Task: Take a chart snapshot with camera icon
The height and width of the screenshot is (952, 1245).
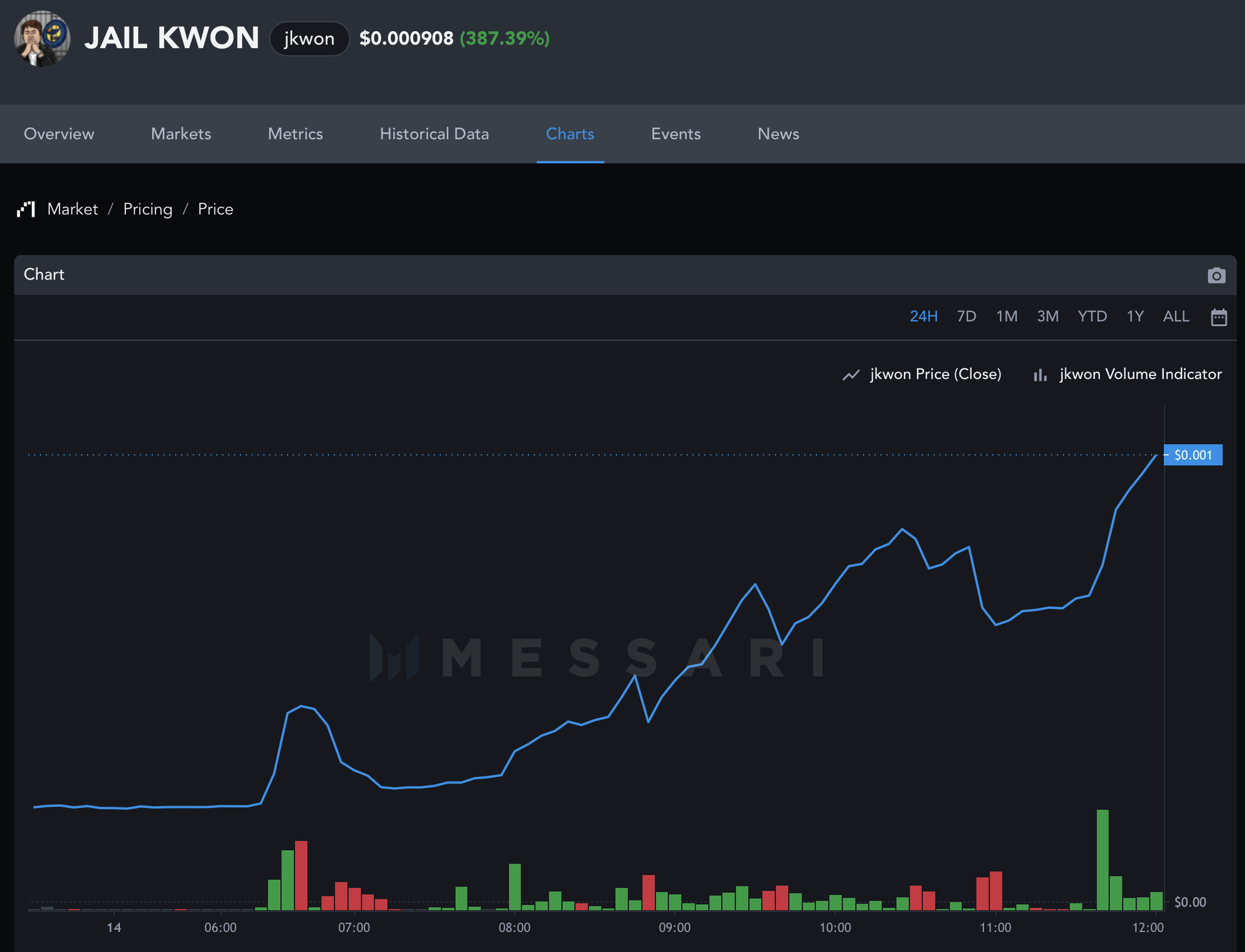Action: (x=1216, y=275)
